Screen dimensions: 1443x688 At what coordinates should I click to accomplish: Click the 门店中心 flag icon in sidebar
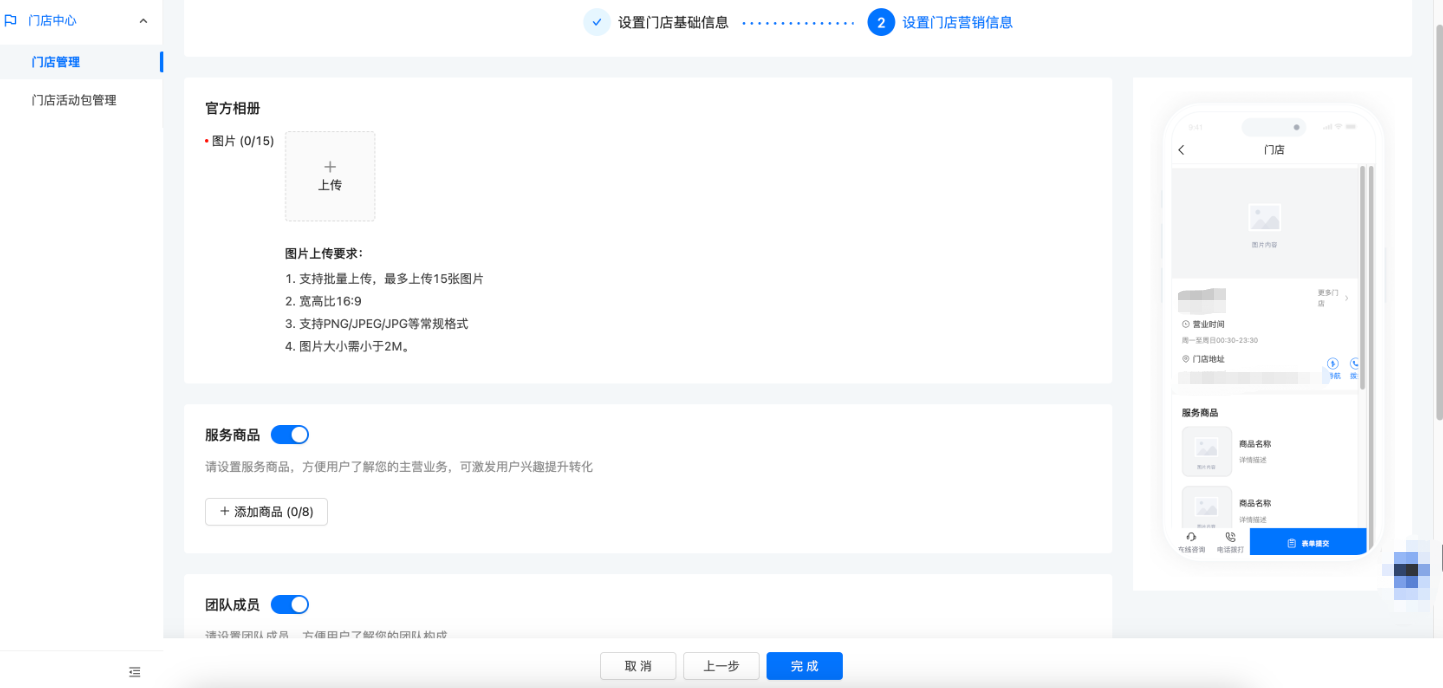(13, 19)
